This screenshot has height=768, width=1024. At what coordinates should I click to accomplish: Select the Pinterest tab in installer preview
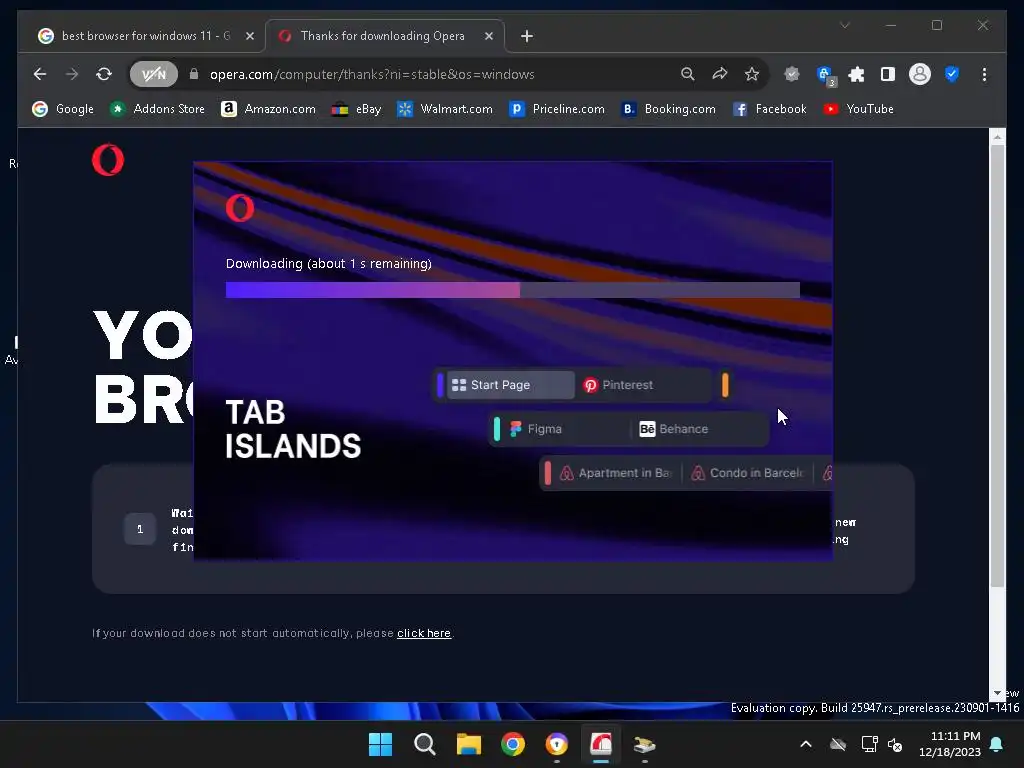(x=643, y=385)
